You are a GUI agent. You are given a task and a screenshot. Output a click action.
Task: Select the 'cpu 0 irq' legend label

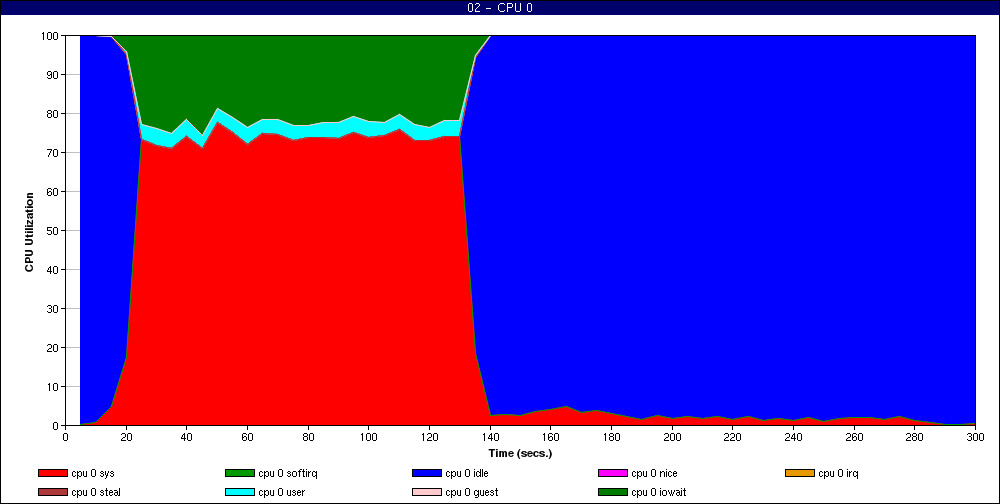pos(838,473)
